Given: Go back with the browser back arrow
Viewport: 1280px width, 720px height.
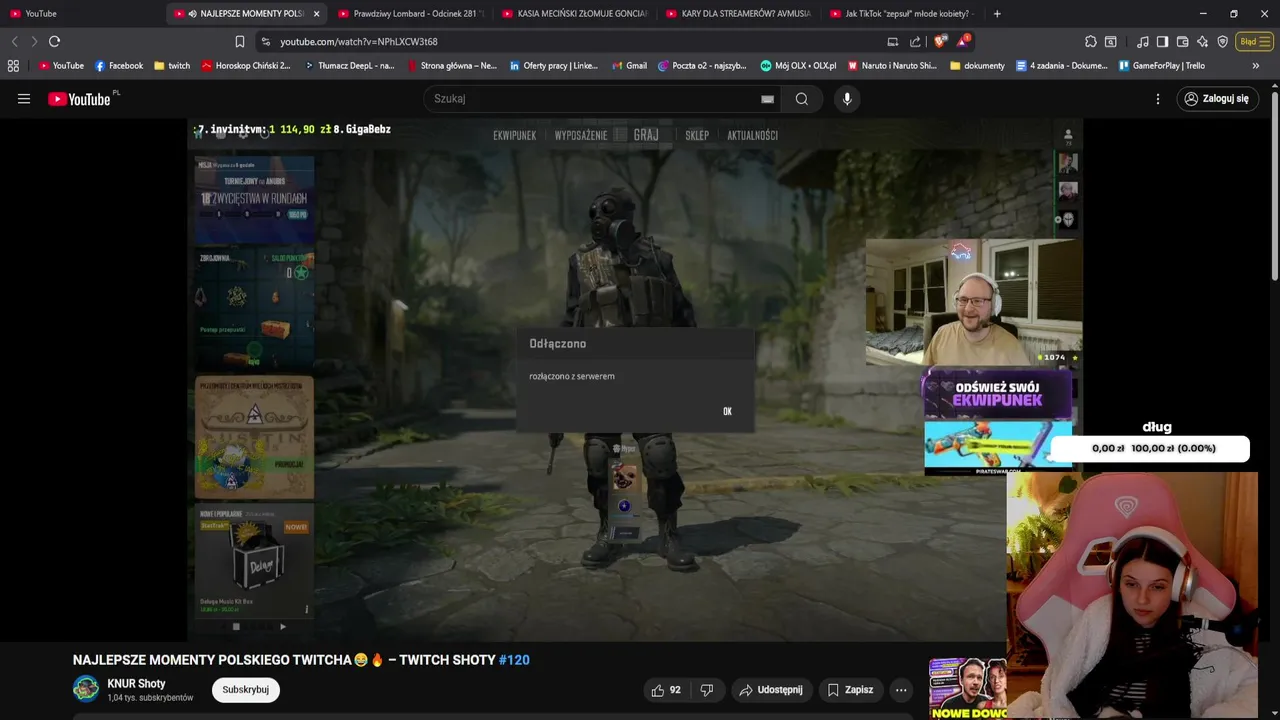Looking at the screenshot, I should point(14,41).
